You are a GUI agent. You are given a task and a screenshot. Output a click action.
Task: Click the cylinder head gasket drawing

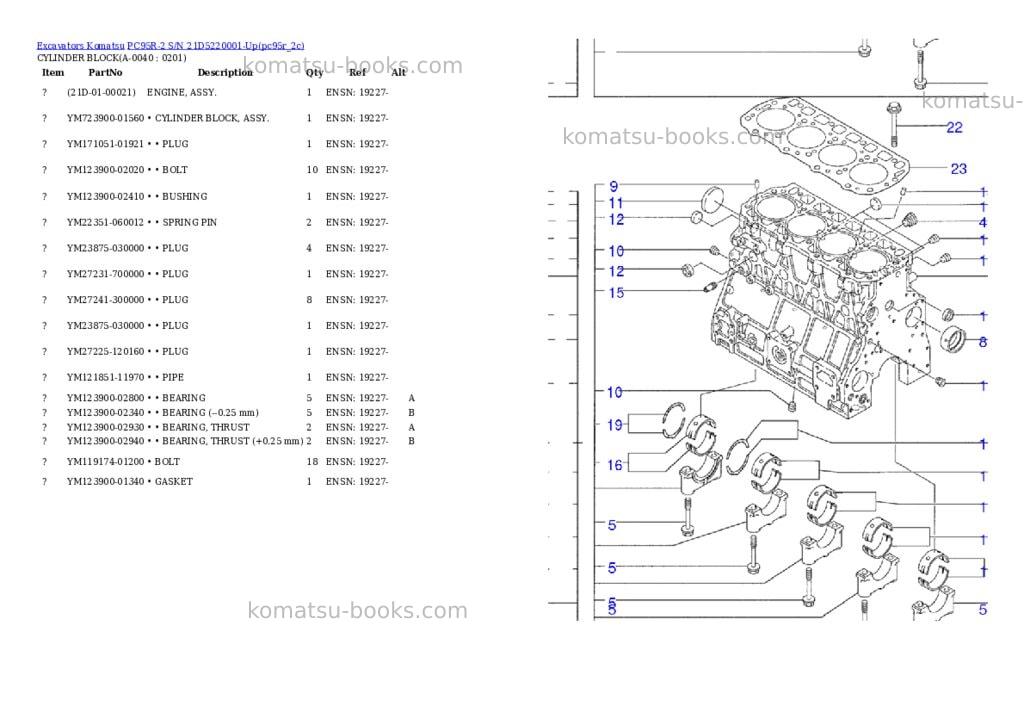point(825,145)
